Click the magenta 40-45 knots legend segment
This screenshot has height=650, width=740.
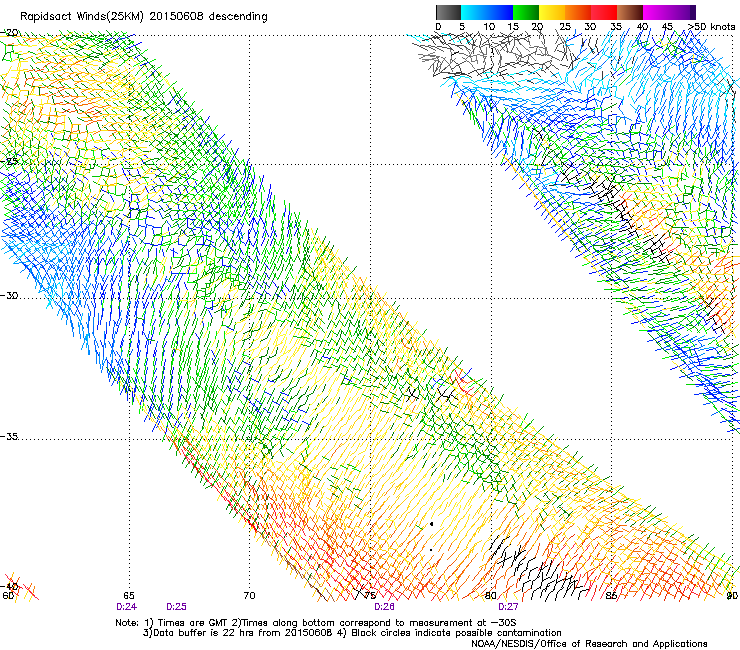[656, 12]
